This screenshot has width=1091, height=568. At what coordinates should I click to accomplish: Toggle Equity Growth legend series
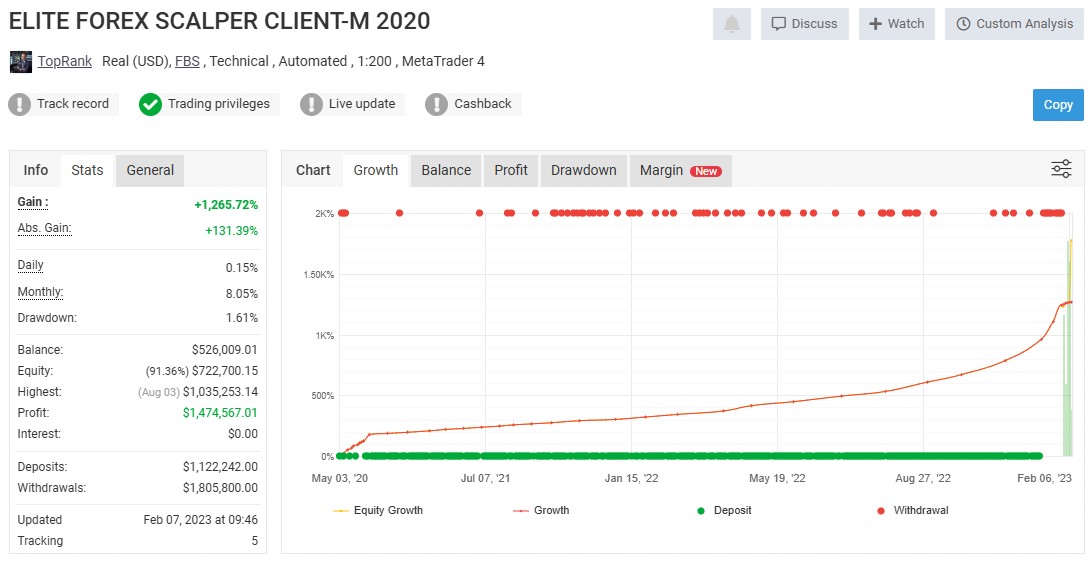point(378,510)
